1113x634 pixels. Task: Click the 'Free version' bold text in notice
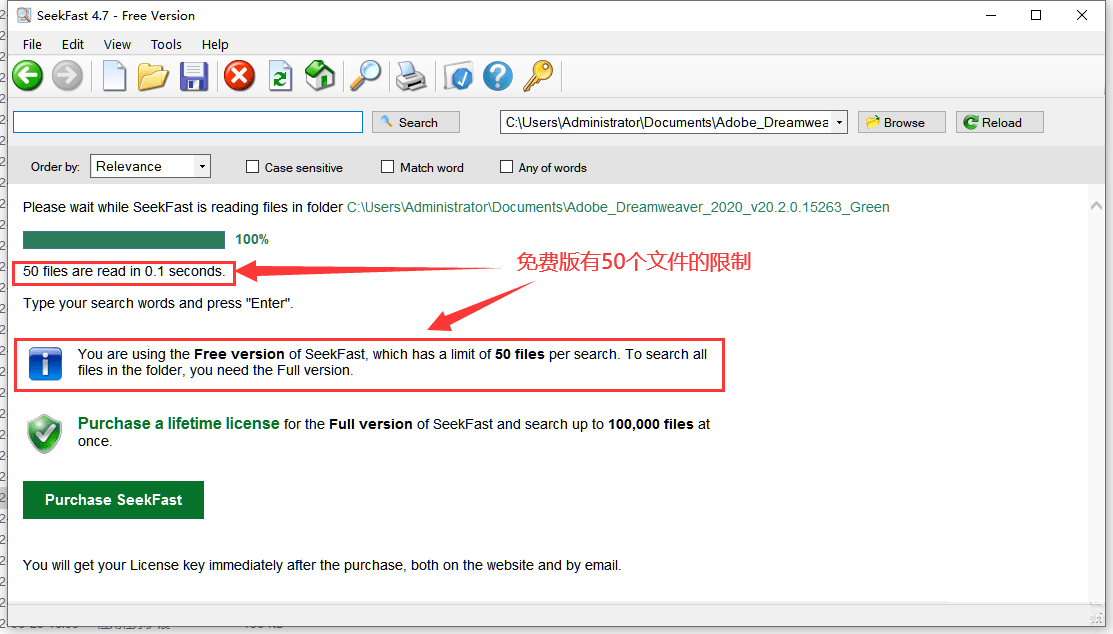pyautogui.click(x=239, y=354)
